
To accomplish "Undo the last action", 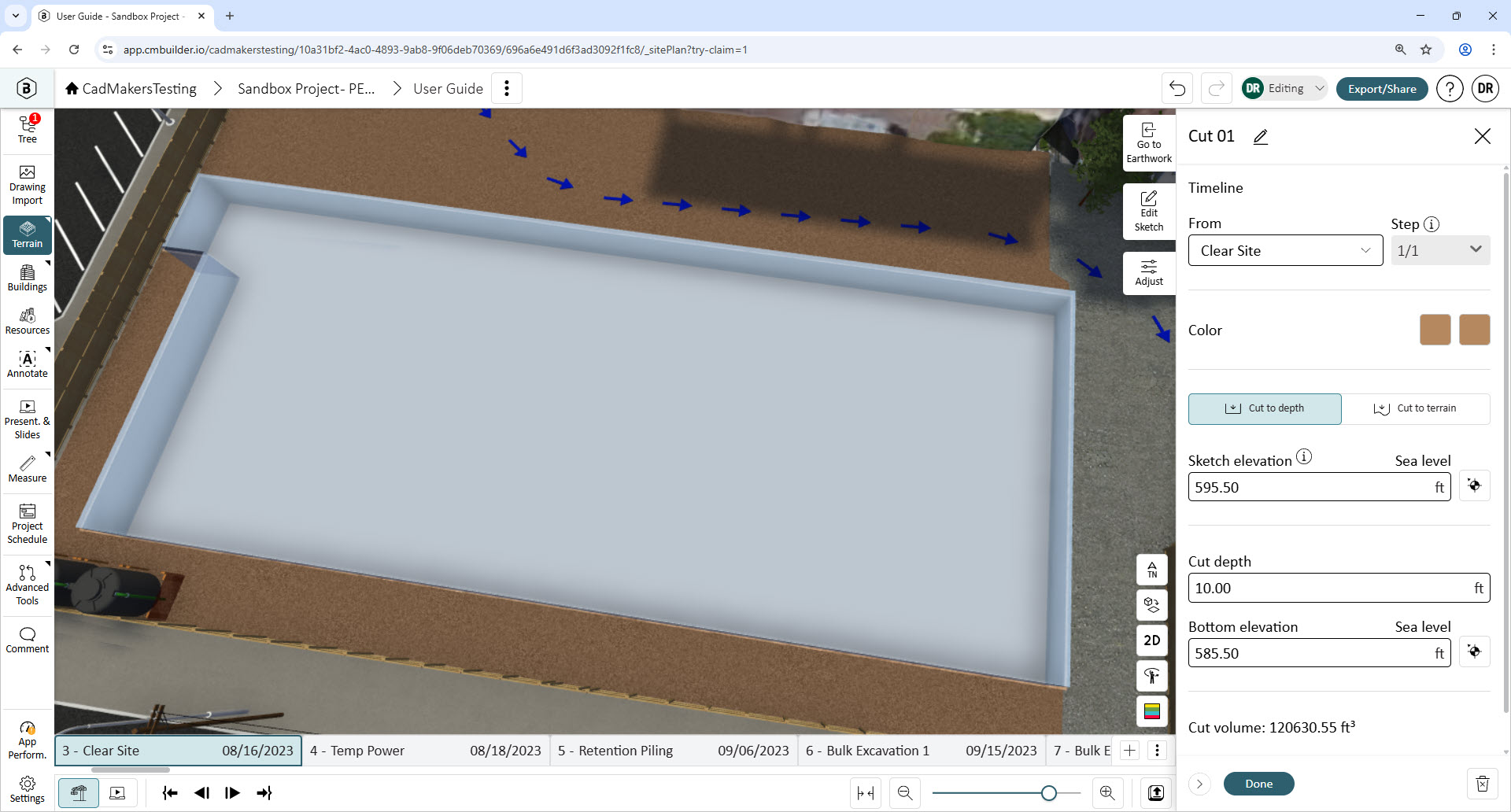I will (1177, 88).
